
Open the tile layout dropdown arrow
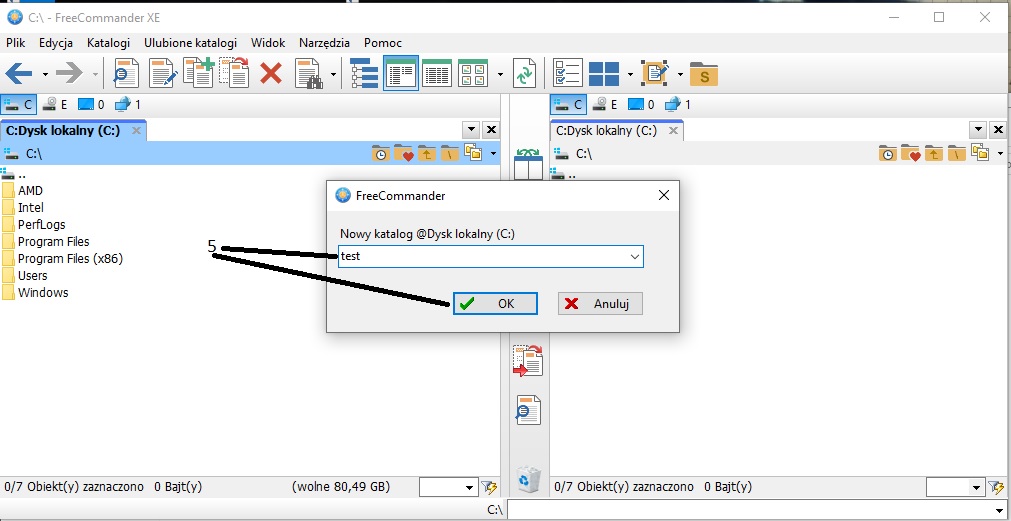tap(630, 75)
